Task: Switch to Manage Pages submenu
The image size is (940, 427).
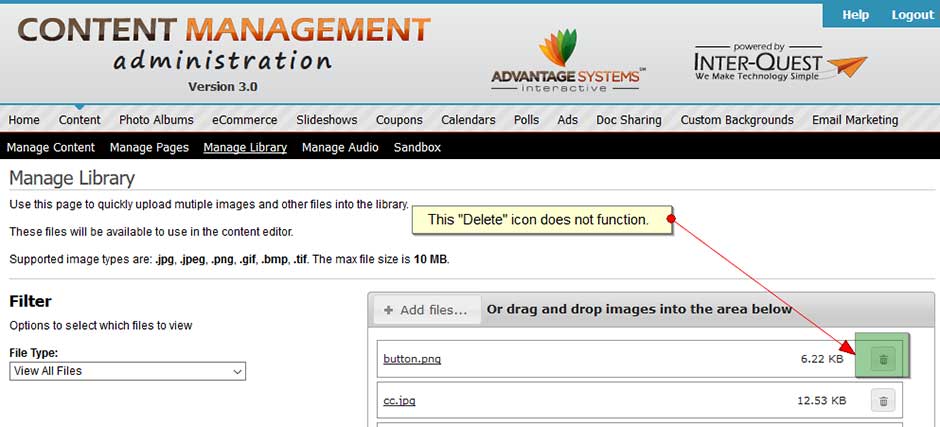Action: 149,147
